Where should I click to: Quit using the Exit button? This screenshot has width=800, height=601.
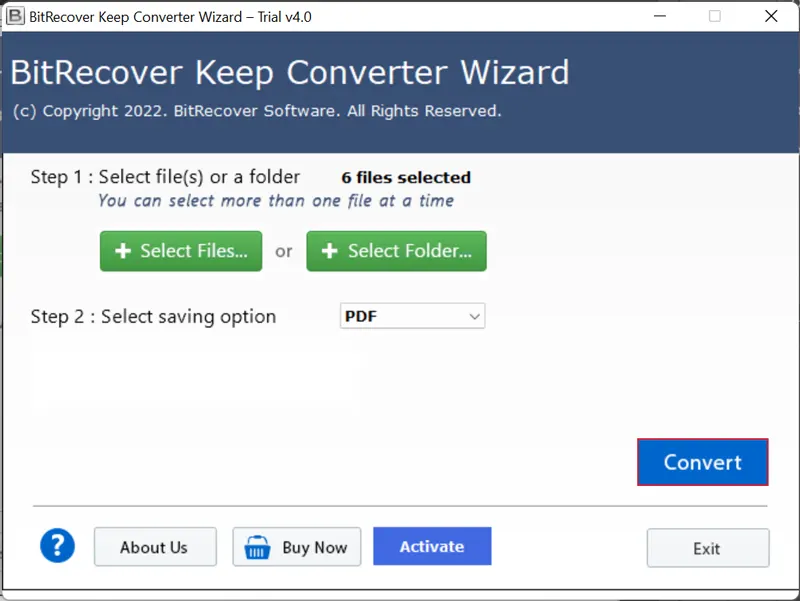(x=707, y=548)
